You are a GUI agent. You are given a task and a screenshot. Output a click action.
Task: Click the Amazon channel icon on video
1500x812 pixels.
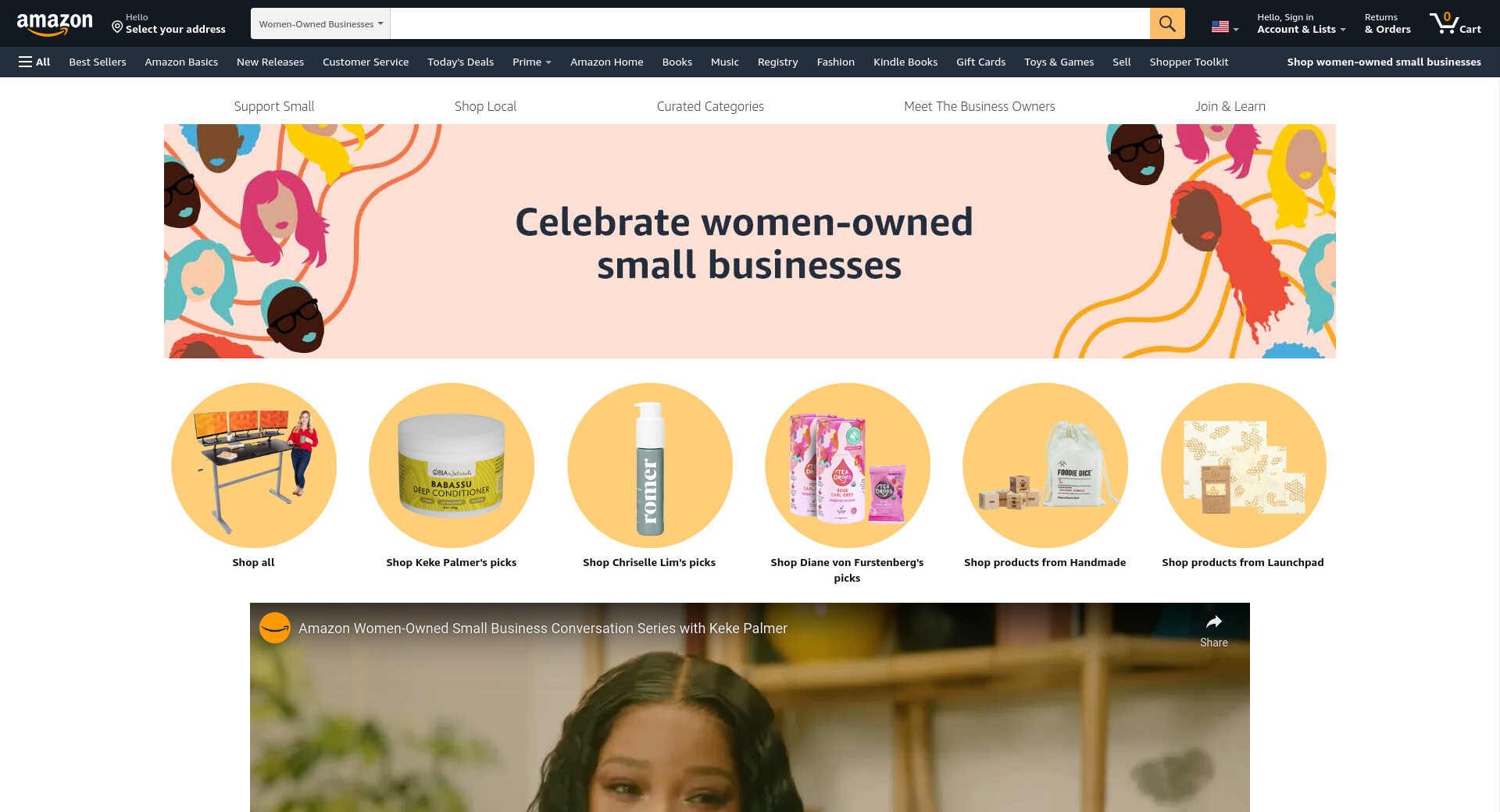coord(275,628)
